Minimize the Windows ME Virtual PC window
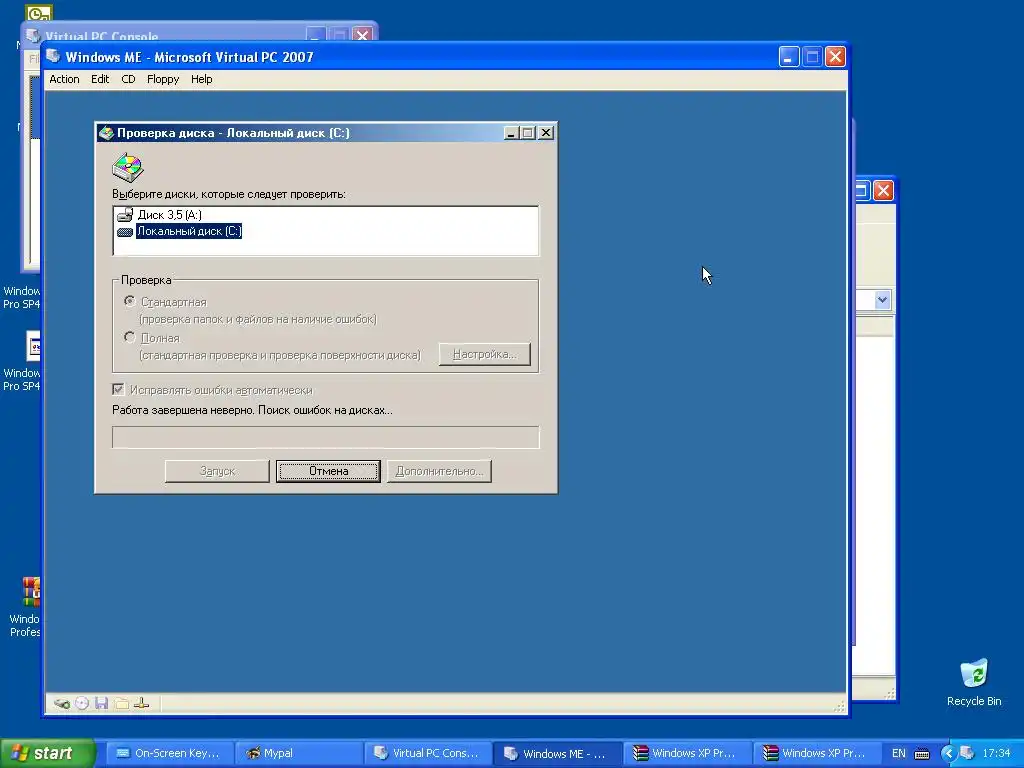Screen dimensions: 1024x768 tap(789, 57)
